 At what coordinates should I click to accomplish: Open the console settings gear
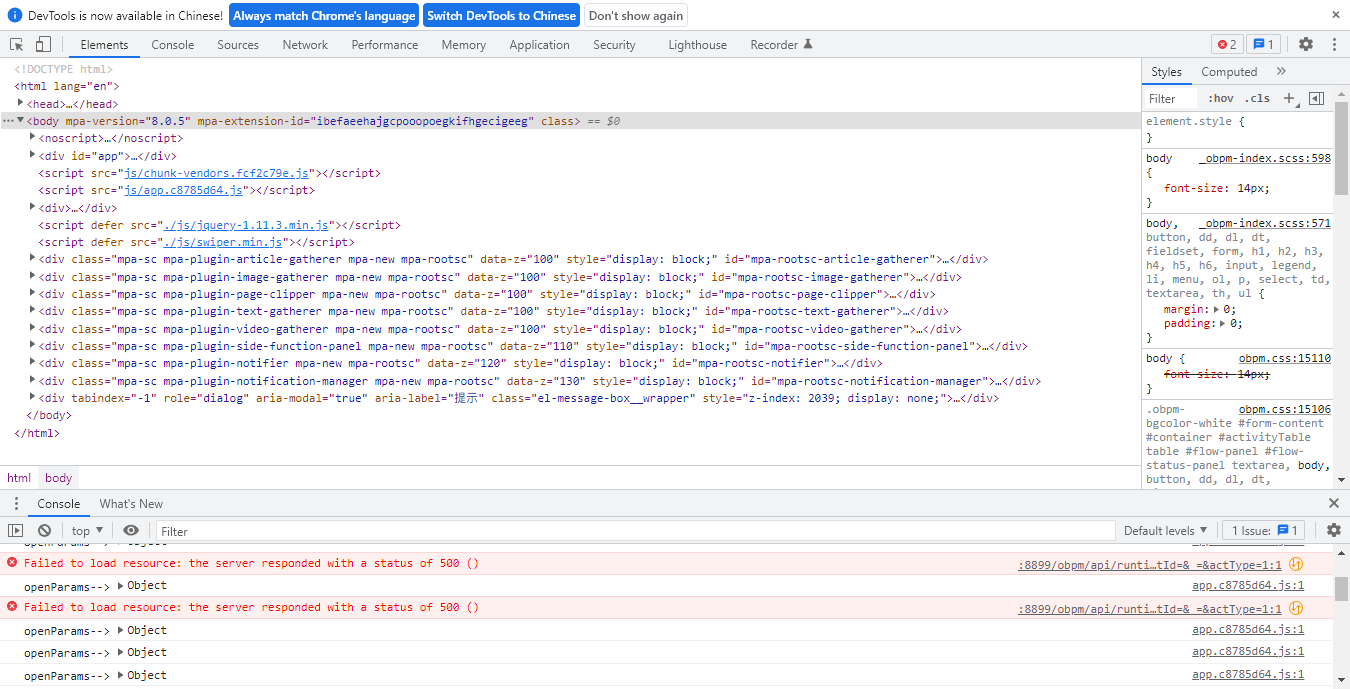point(1334,530)
